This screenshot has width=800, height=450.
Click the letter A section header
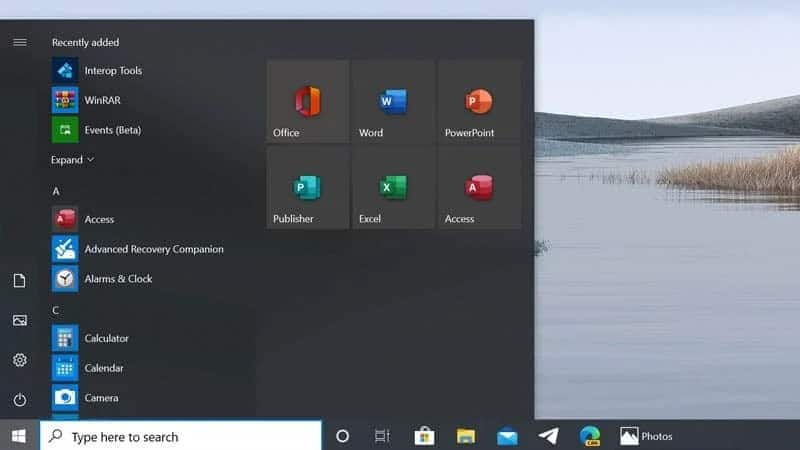pos(56,191)
